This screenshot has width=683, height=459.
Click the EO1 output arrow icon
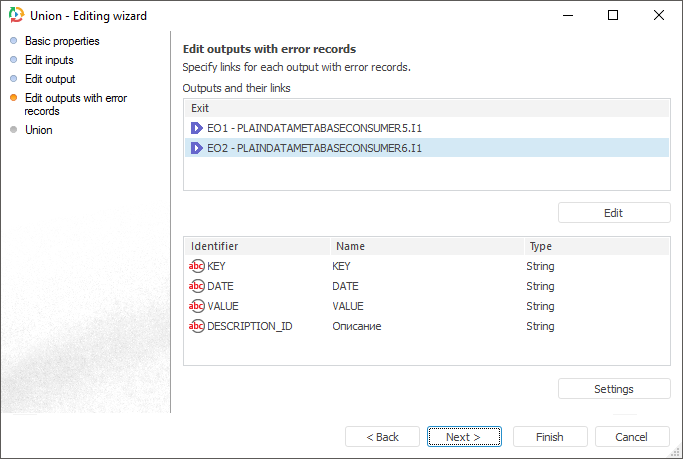coord(197,128)
